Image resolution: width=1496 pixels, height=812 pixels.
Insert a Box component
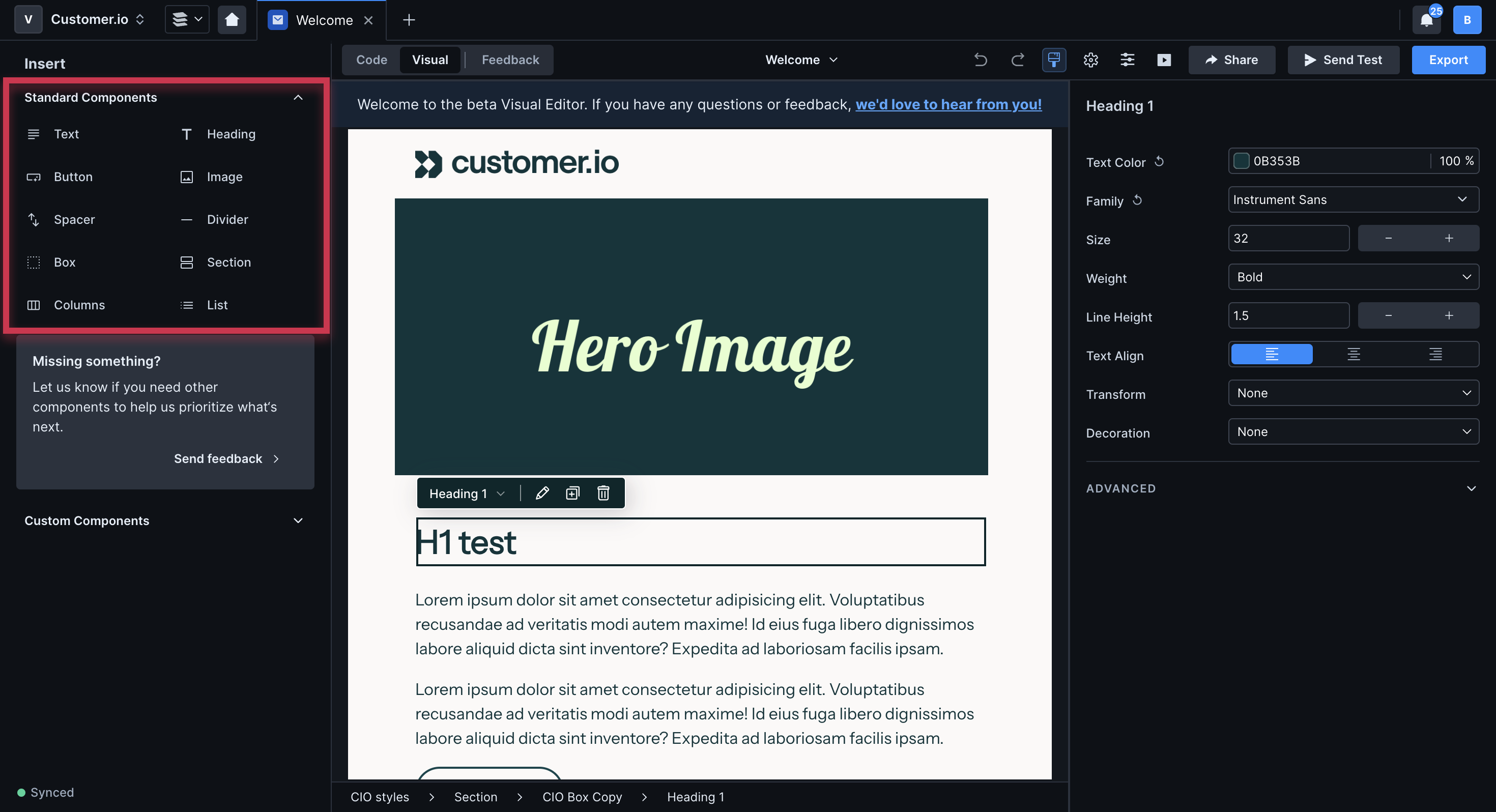point(51,263)
